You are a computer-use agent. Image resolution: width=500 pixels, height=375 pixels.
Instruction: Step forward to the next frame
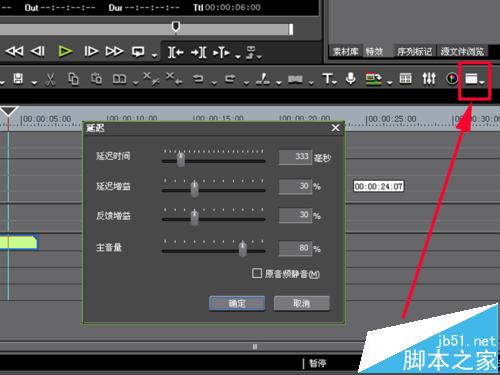coord(91,51)
